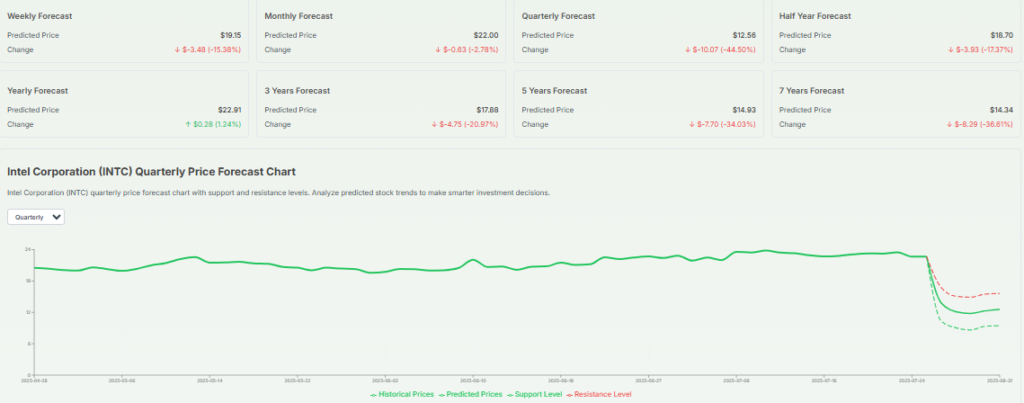Screen dimensions: 1024x403
Task: Click the Quarterly Forecast red down arrow
Action: 688,49
